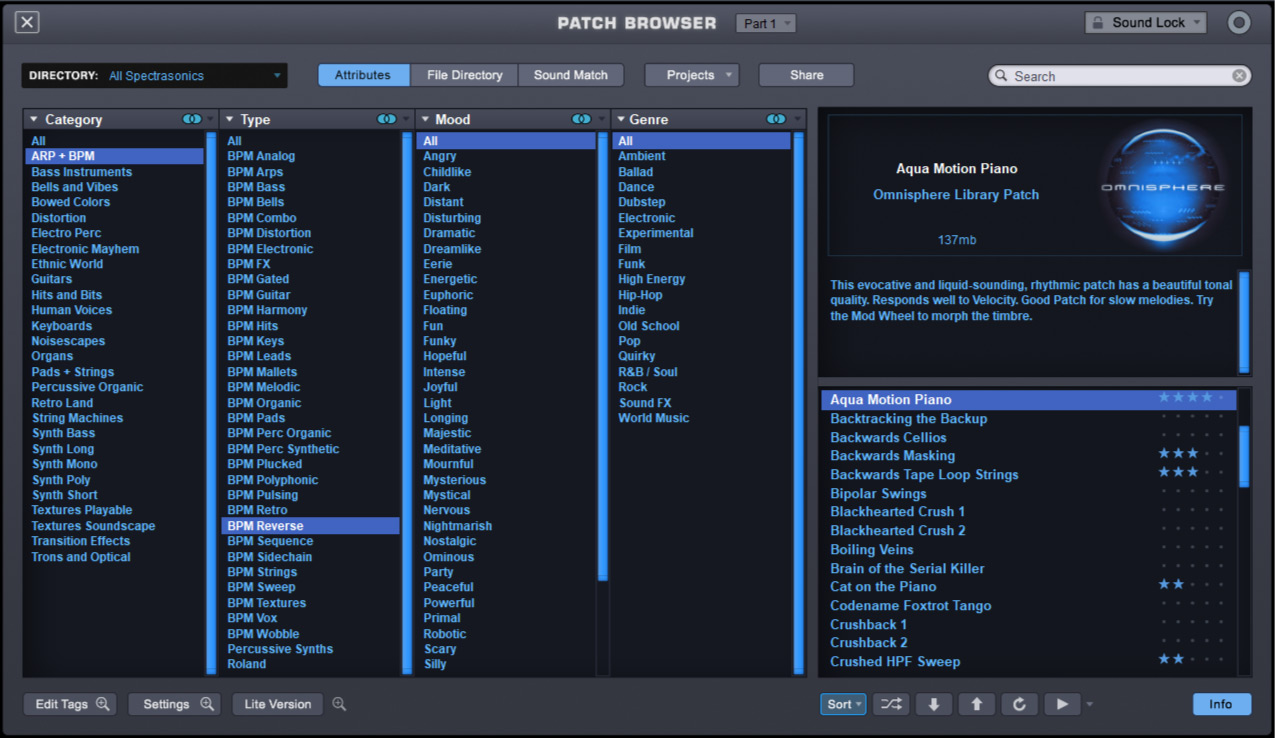The image size is (1275, 738).
Task: Open the Directory dropdown
Action: coord(155,76)
